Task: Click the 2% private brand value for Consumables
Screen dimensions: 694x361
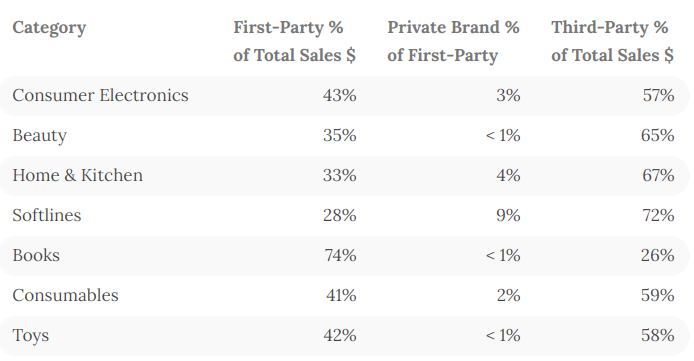Action: 508,296
